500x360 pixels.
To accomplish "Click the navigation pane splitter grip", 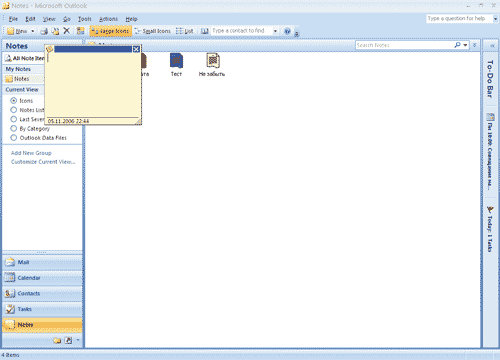I will pyautogui.click(x=42, y=252).
